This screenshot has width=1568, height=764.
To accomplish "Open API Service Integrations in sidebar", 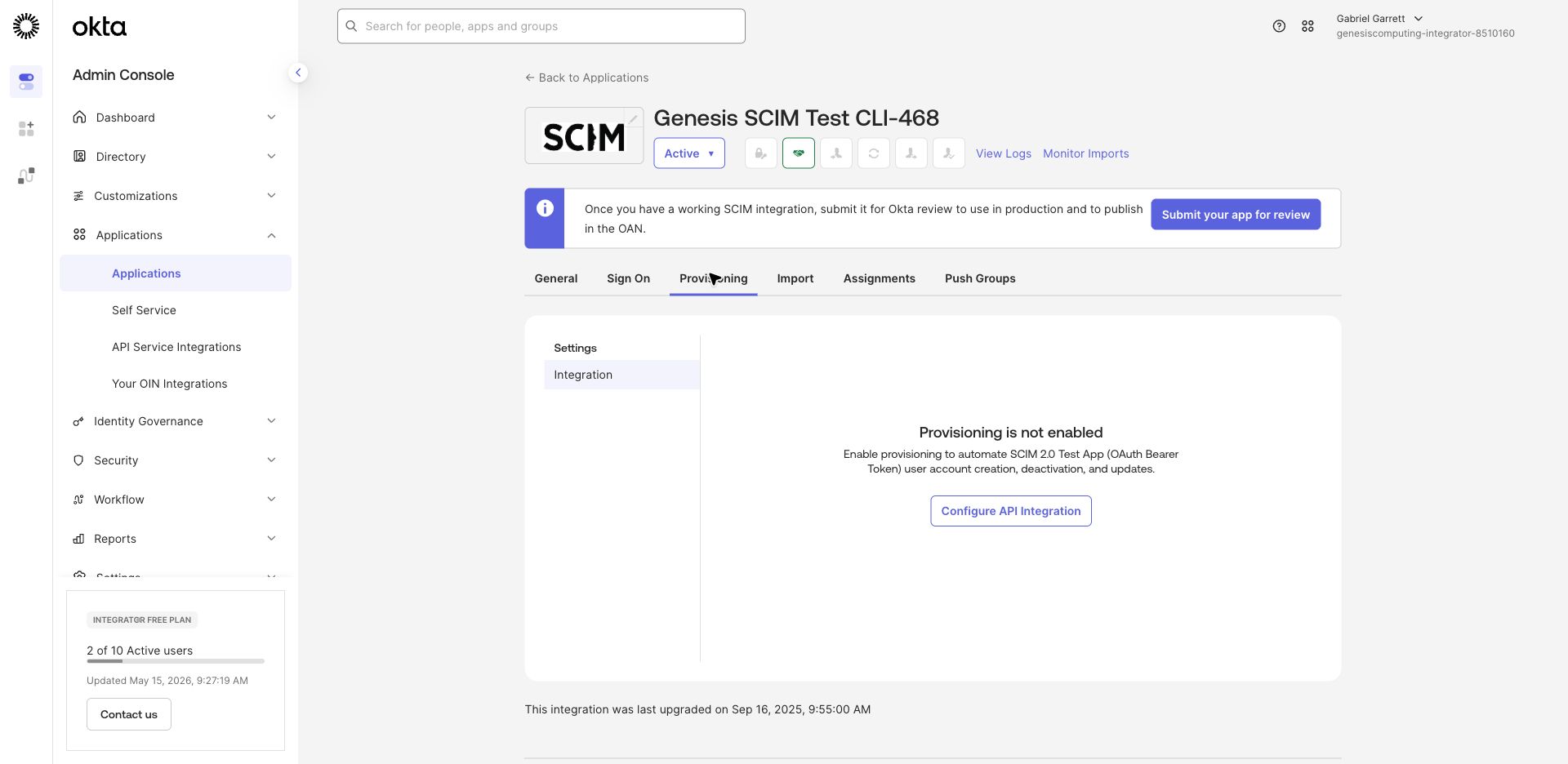I will [x=176, y=347].
